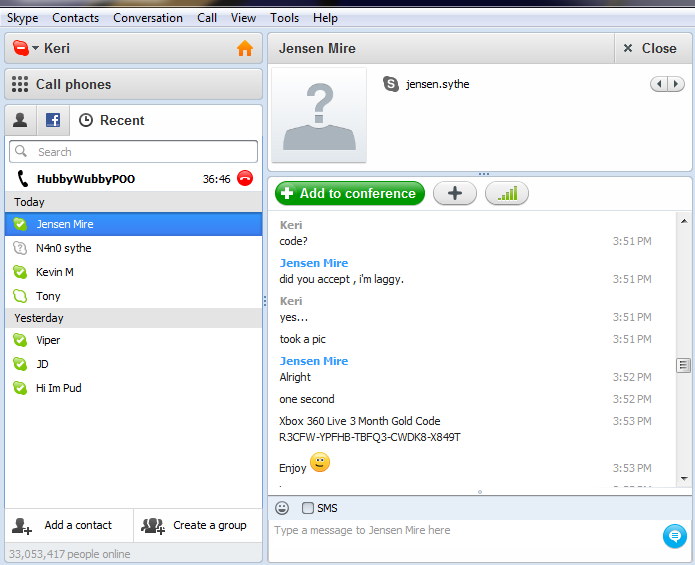The height and width of the screenshot is (565, 695).
Task: Click the 3:53 PM timestamp beside Enjoy
Action: [632, 468]
